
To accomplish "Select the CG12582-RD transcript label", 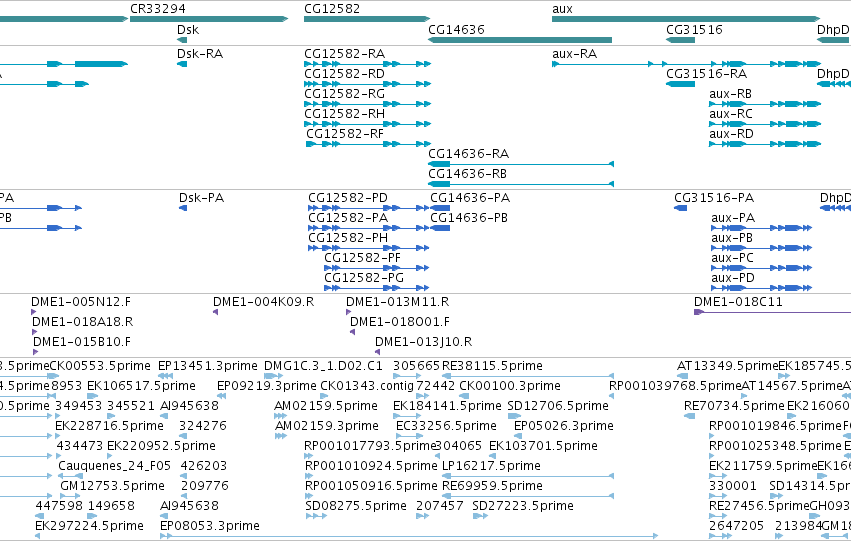I will click(344, 74).
